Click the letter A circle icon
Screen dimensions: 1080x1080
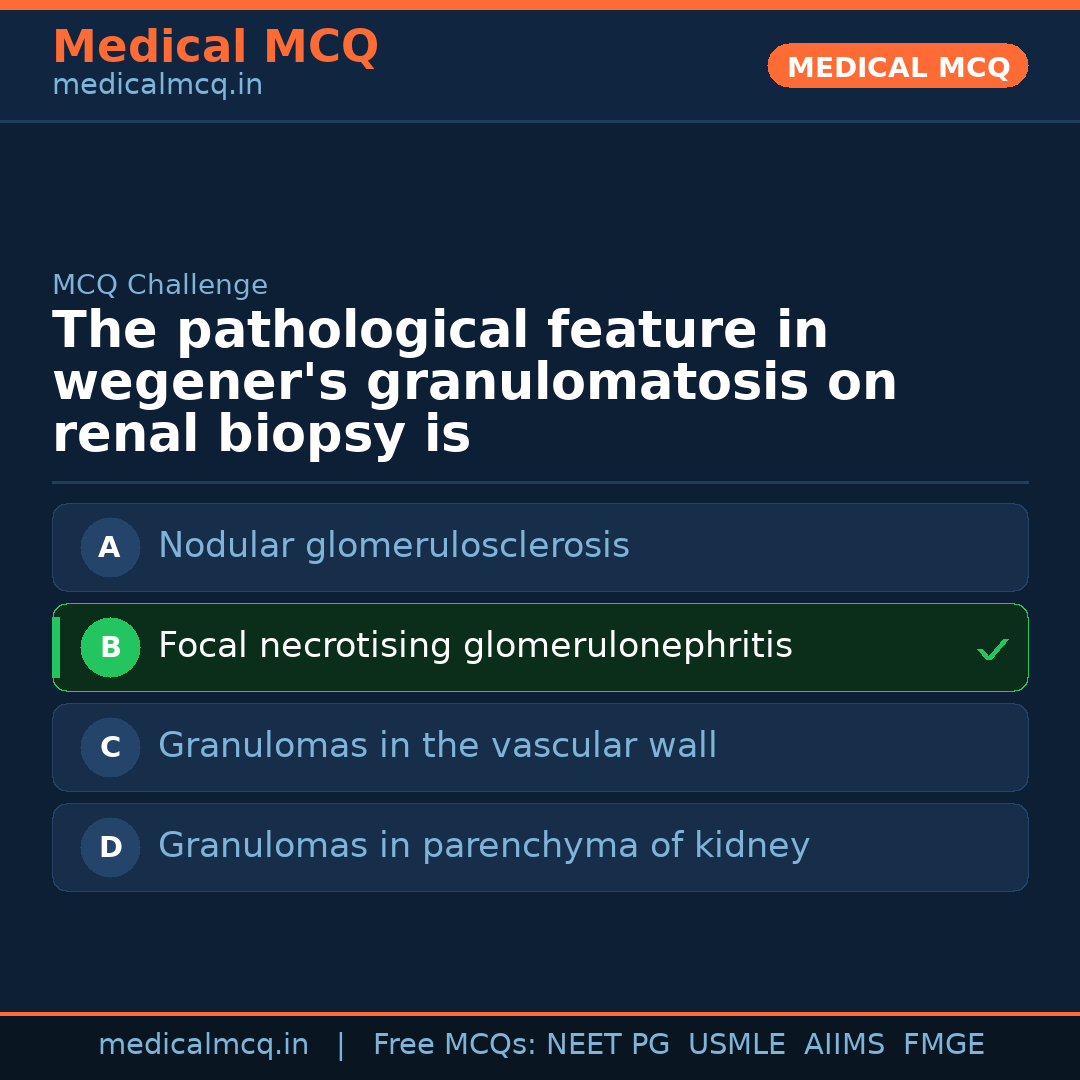110,547
